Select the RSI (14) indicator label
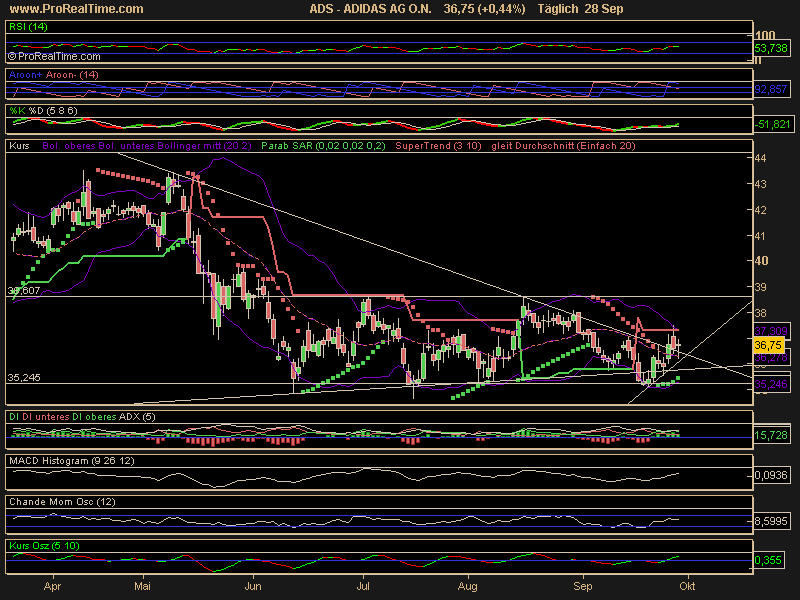Image resolution: width=800 pixels, height=600 pixels. pos(28,27)
